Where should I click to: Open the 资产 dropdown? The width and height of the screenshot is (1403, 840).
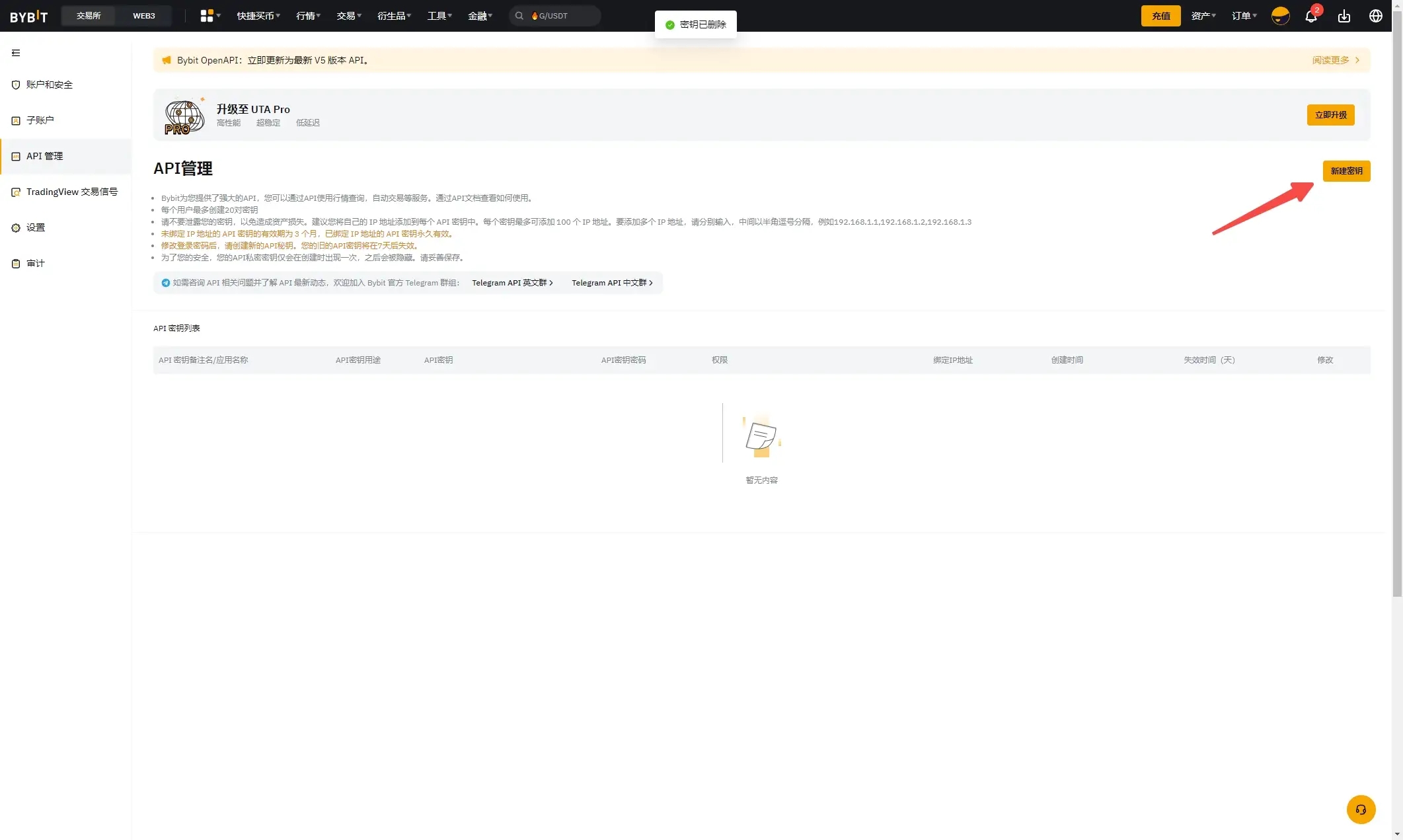click(1203, 16)
